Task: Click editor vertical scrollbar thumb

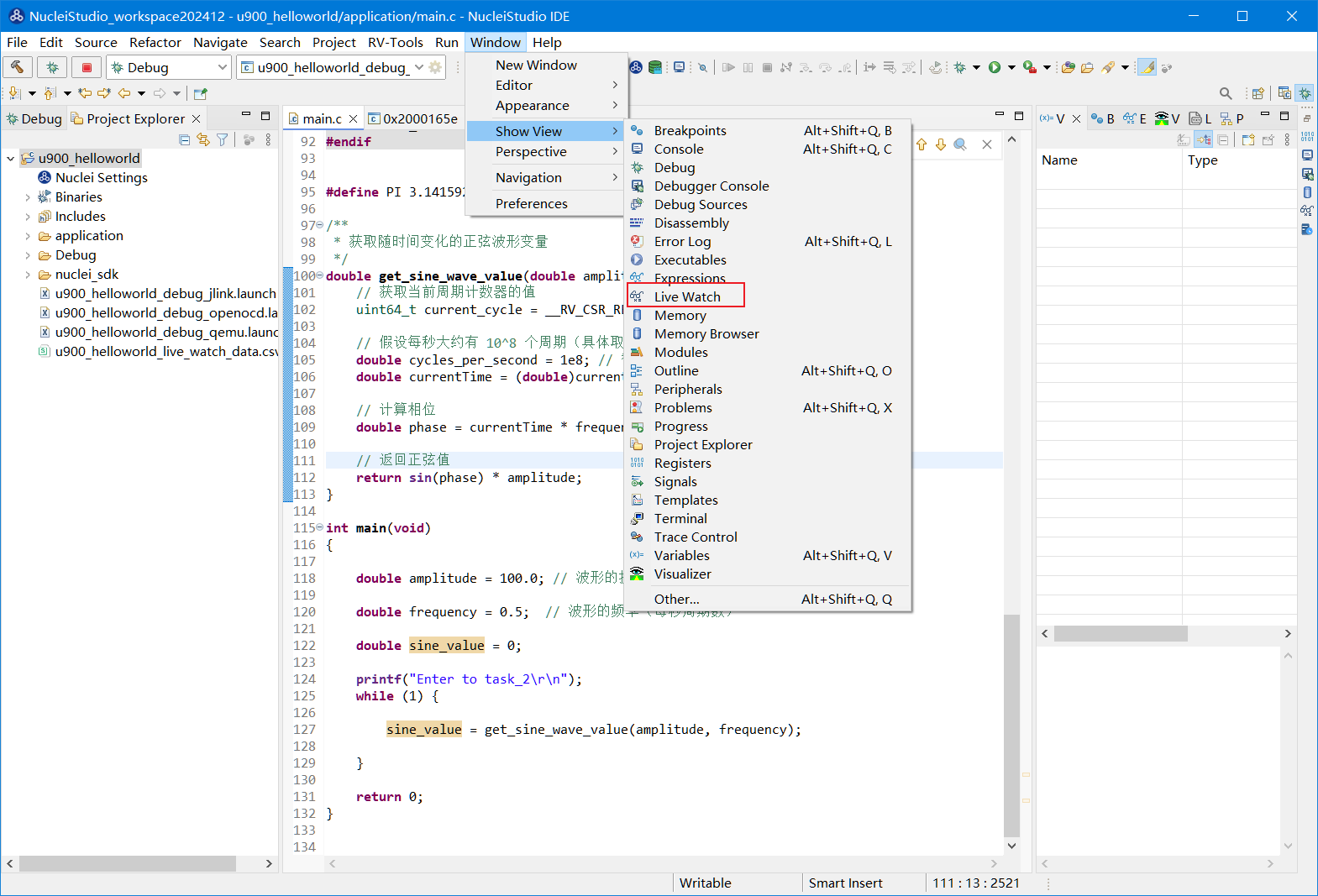Action: click(x=1011, y=724)
